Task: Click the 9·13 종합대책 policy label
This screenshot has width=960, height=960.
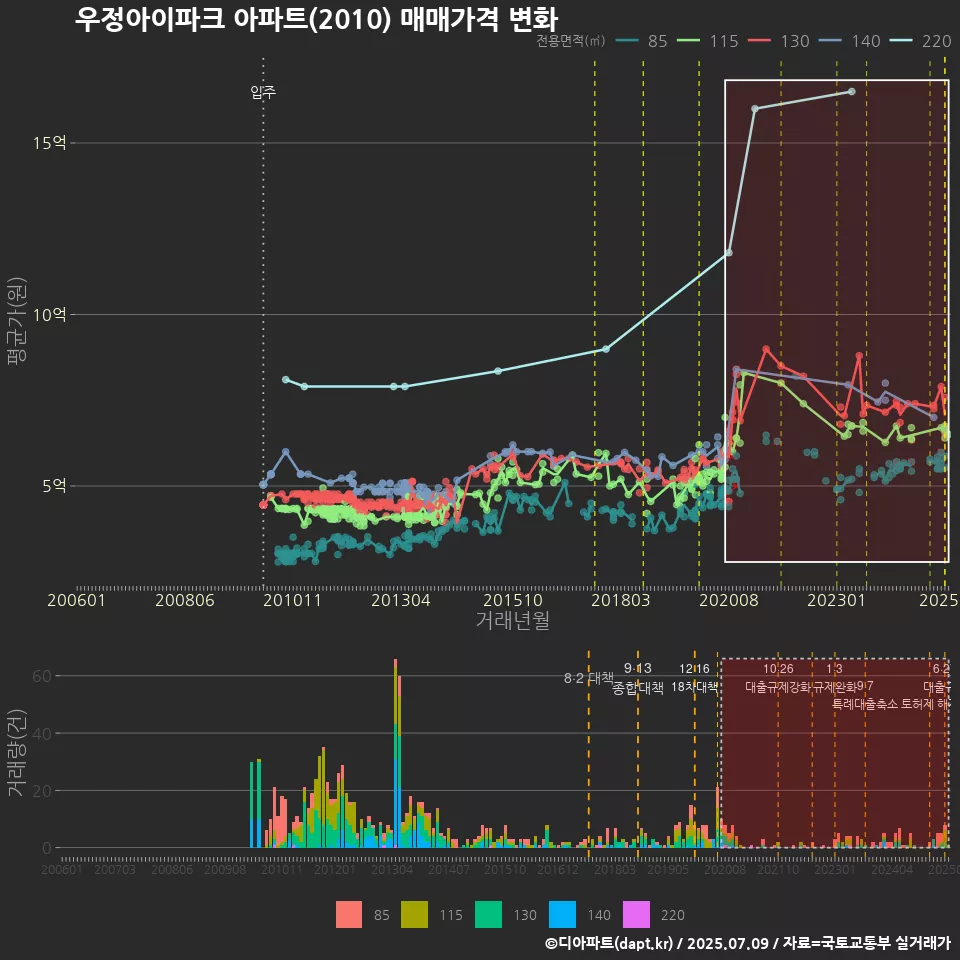Action: 638,678
